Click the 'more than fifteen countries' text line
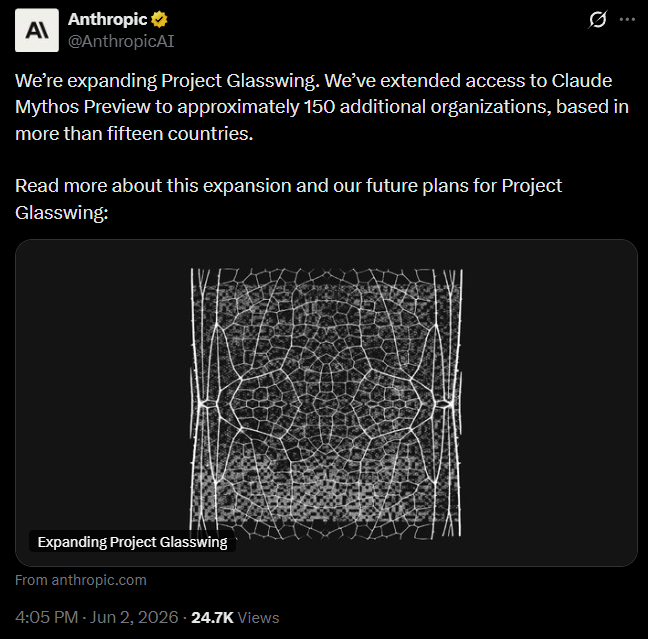The image size is (648, 639). pos(134,134)
